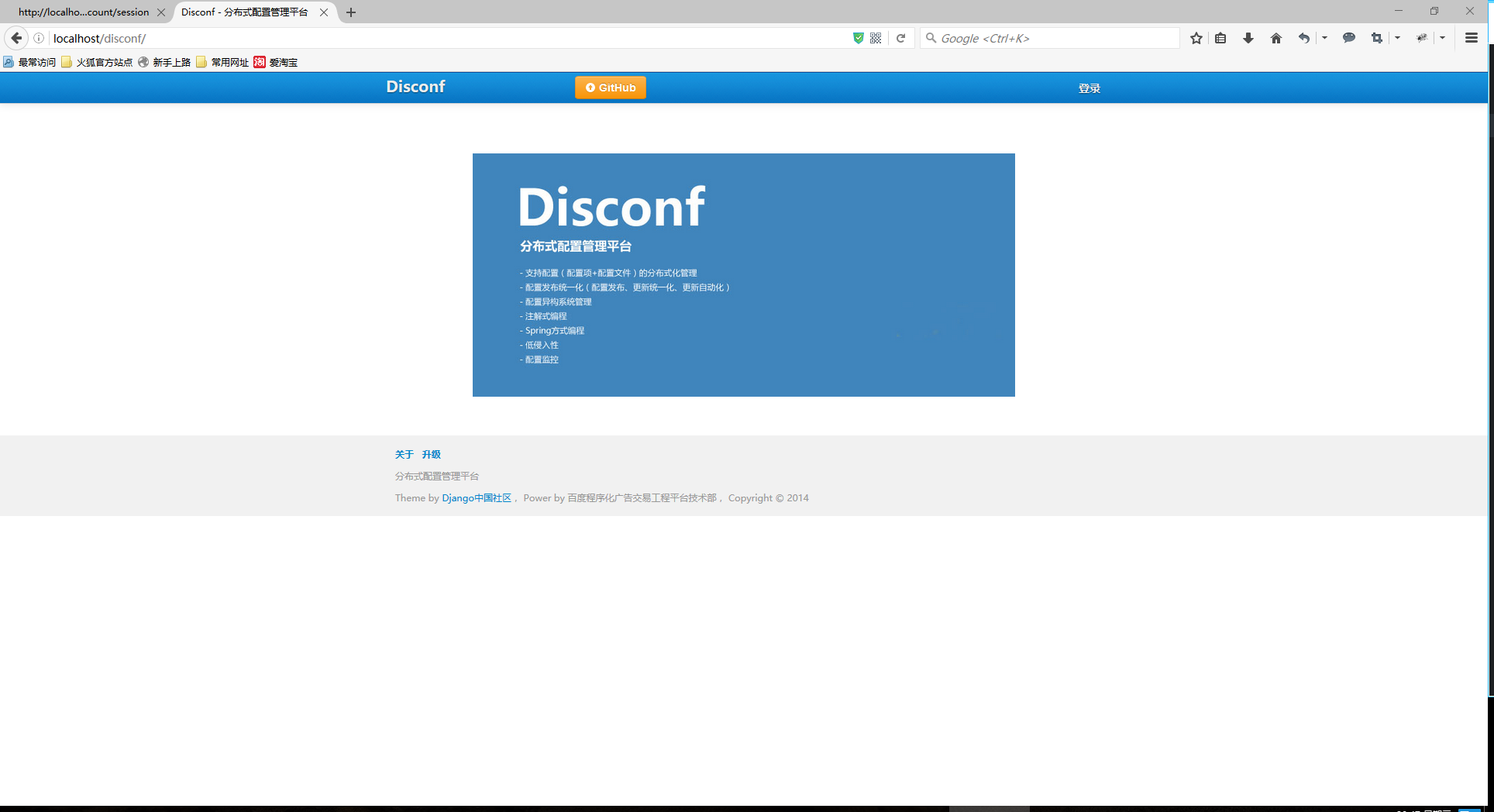Open a new browser tab
This screenshot has width=1494, height=812.
click(351, 12)
